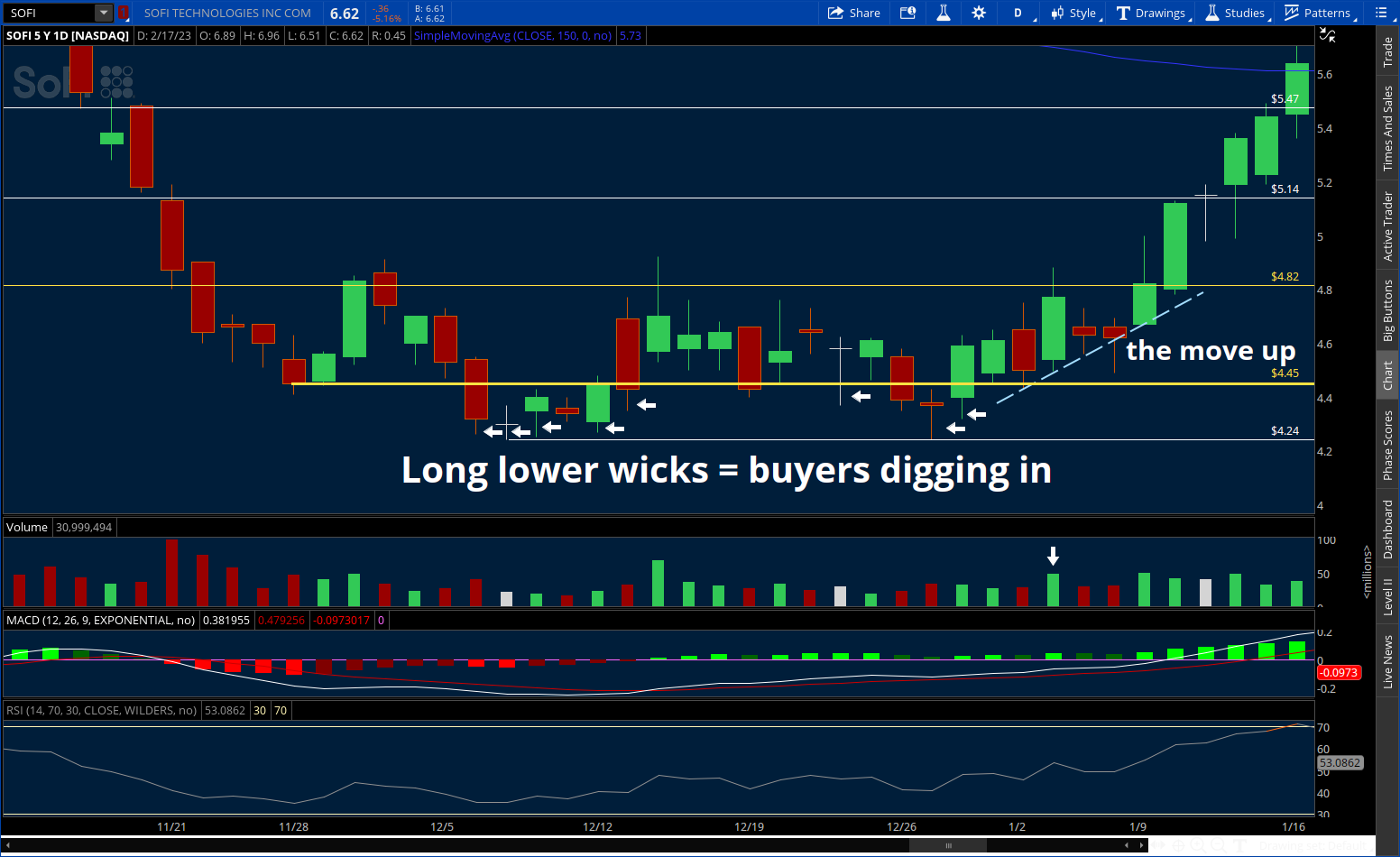Open the Dashboard sidebar tab
This screenshot has height=857, width=1400.
(1388, 529)
